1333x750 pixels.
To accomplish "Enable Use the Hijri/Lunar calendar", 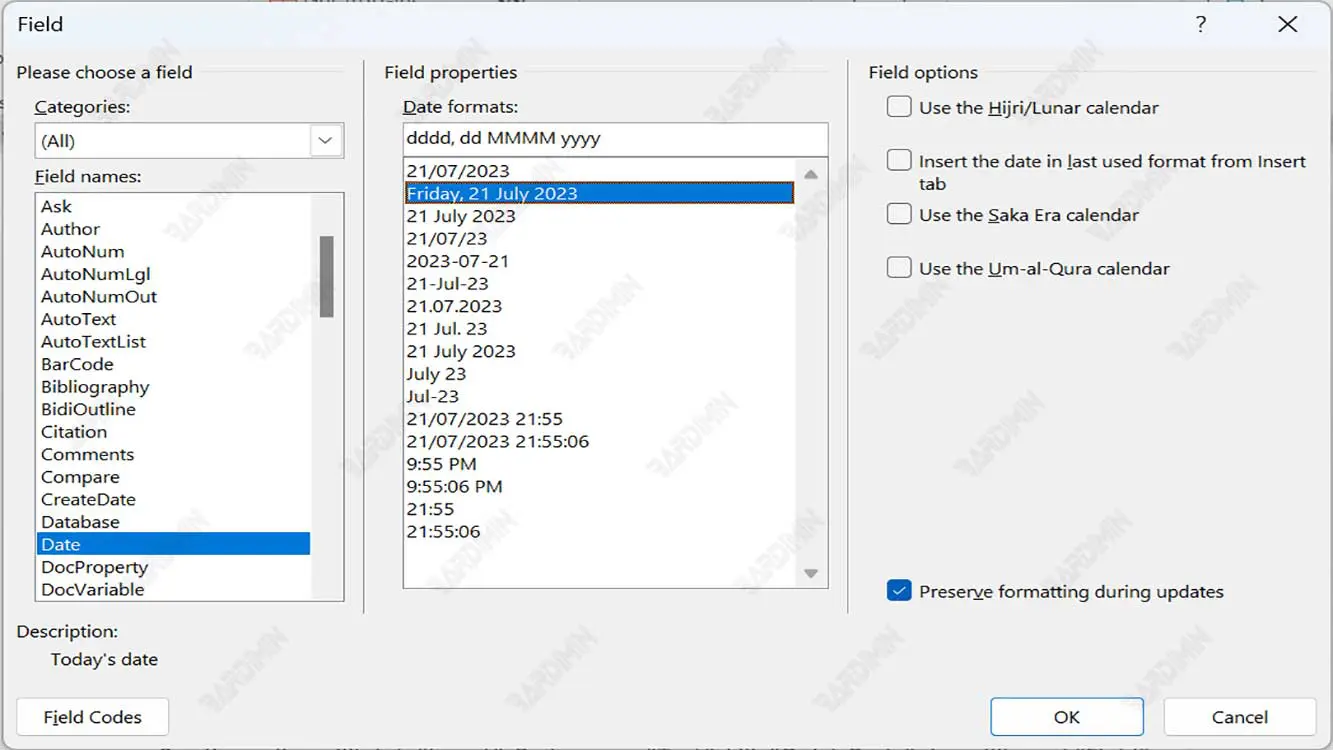I will (x=899, y=106).
